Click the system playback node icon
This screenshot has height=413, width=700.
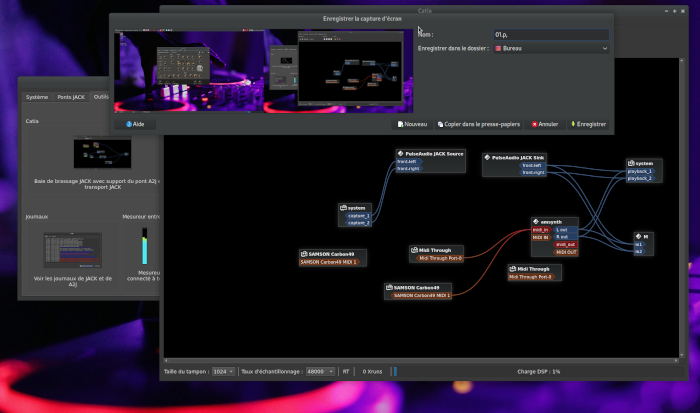(x=631, y=163)
